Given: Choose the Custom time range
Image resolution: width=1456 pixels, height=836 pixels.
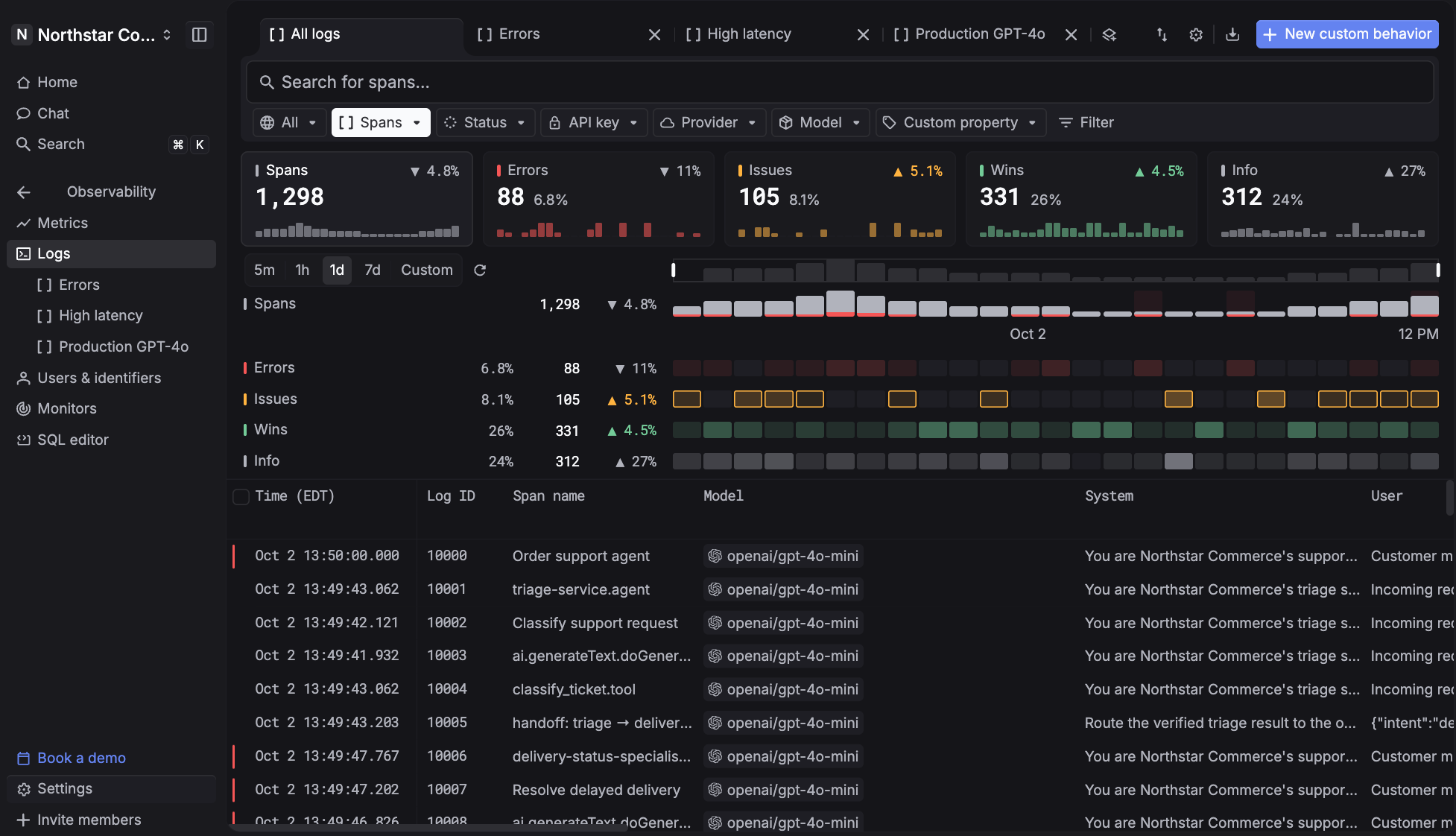Looking at the screenshot, I should [427, 270].
